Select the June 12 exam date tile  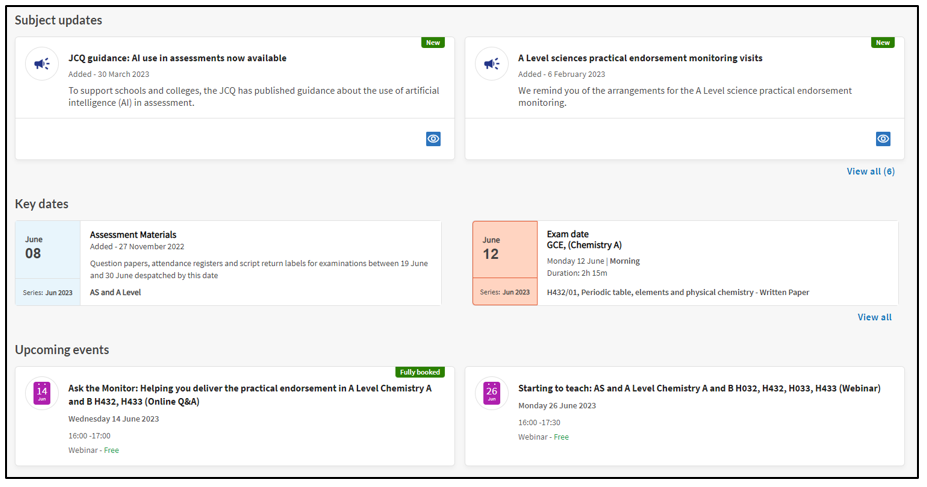click(505, 263)
